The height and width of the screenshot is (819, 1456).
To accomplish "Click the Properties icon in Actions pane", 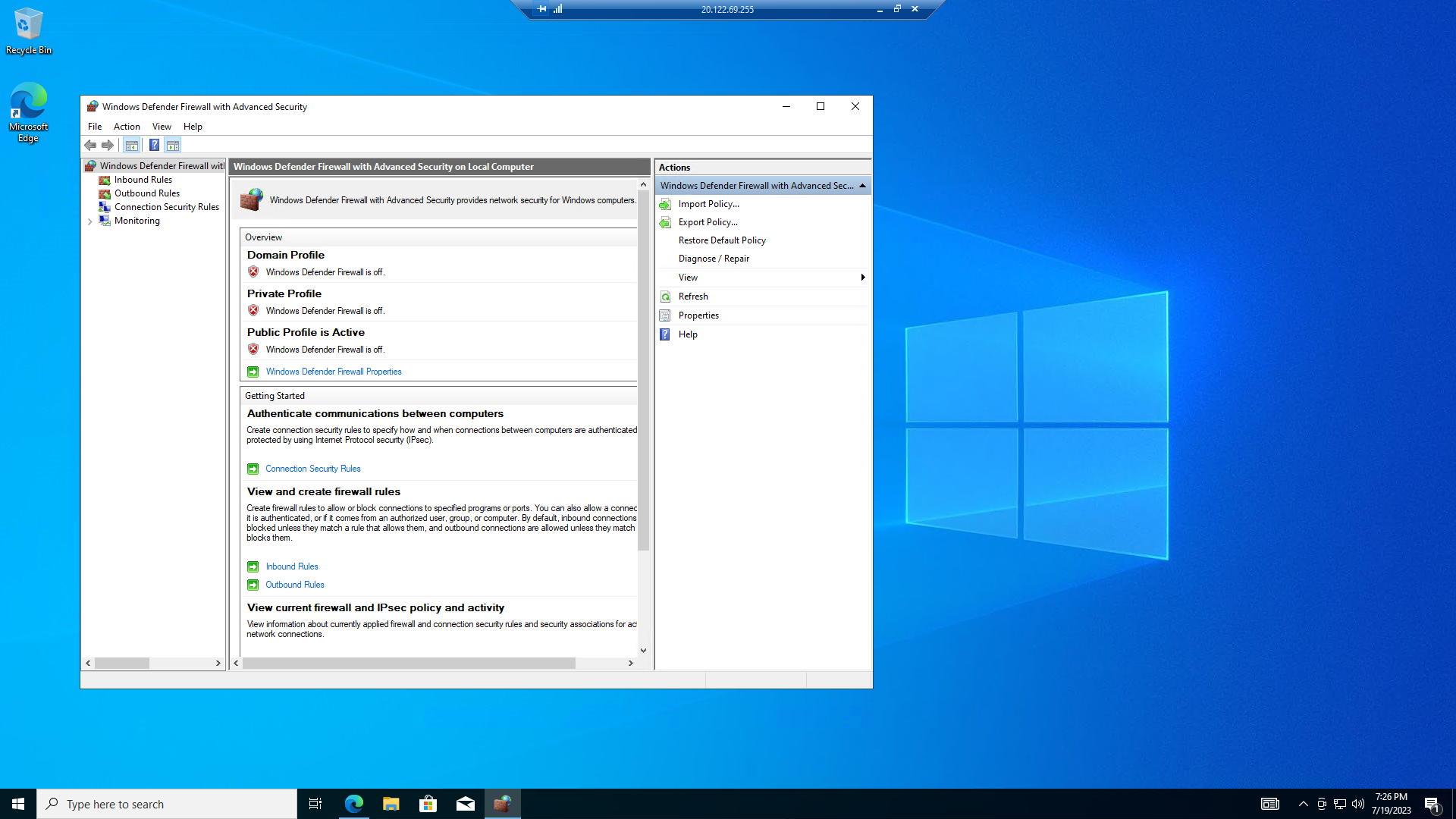I will point(665,315).
